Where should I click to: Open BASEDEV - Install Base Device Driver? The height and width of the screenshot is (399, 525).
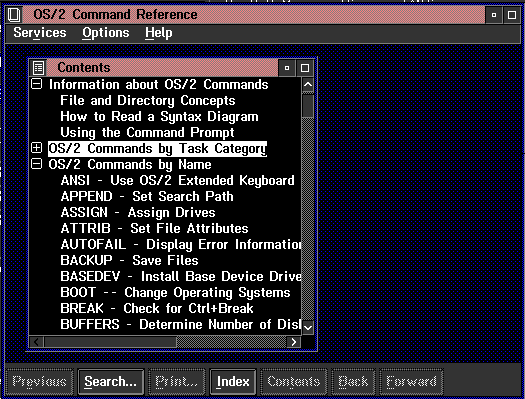pos(181,276)
